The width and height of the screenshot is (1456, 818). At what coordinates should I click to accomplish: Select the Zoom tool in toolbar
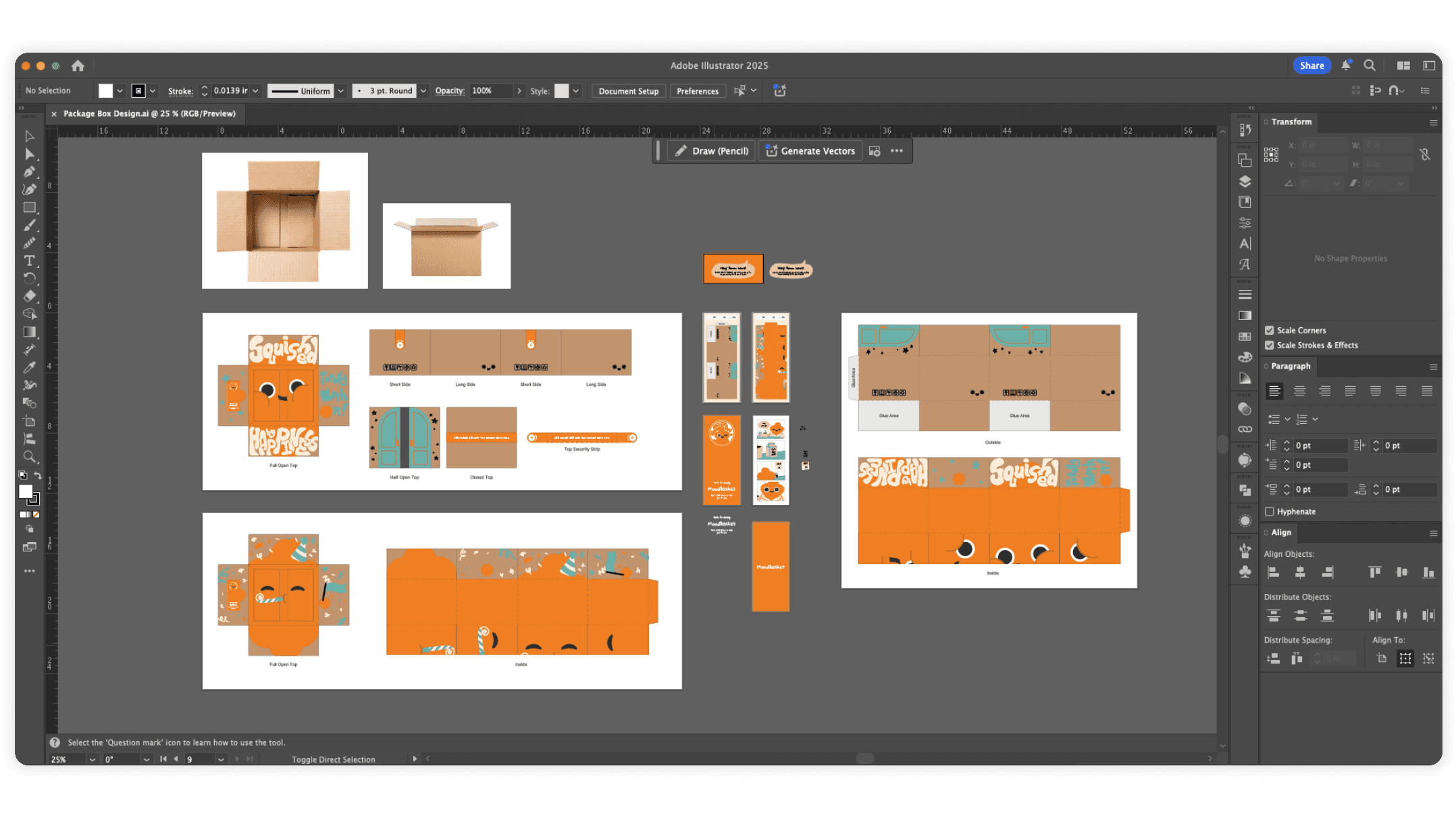pos(30,457)
